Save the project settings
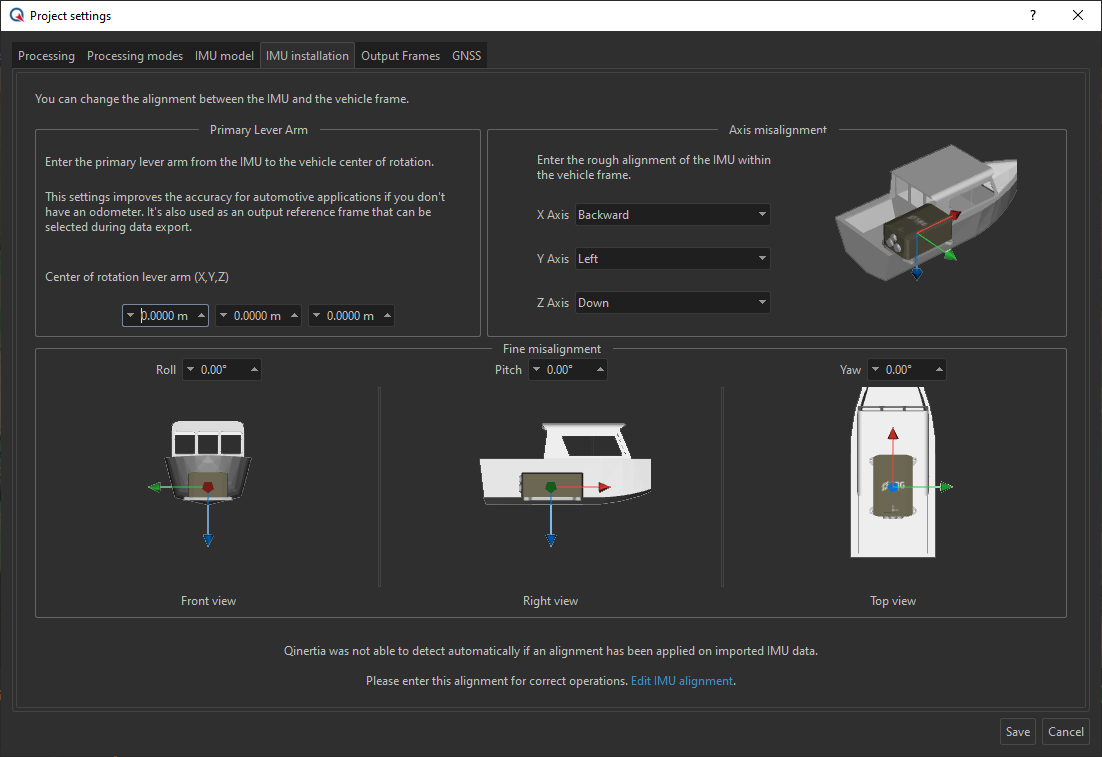The width and height of the screenshot is (1102, 757). pos(1018,732)
